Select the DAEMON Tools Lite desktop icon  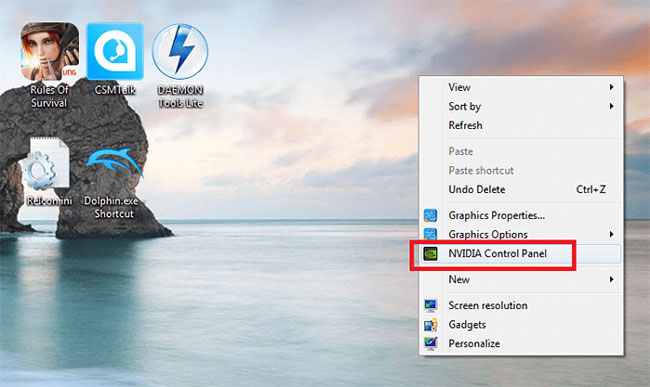pyautogui.click(x=180, y=52)
